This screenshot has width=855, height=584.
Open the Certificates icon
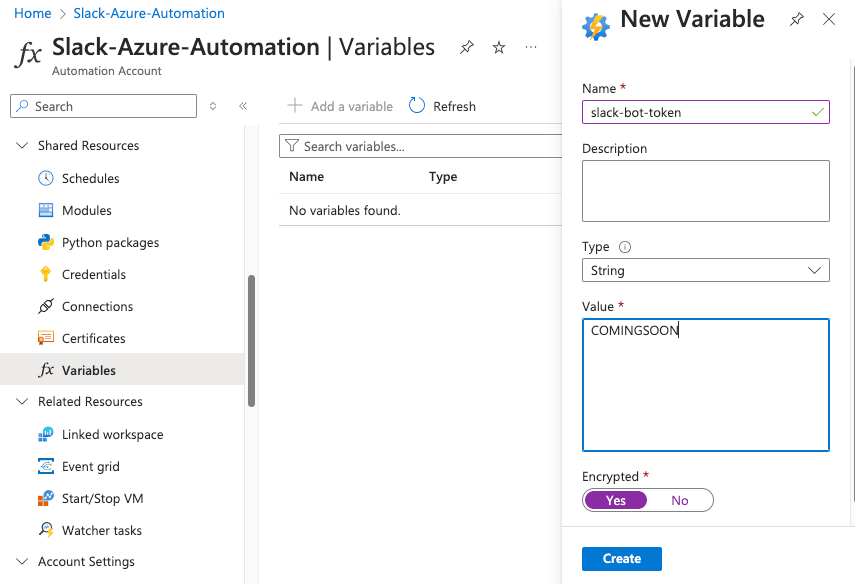click(46, 338)
